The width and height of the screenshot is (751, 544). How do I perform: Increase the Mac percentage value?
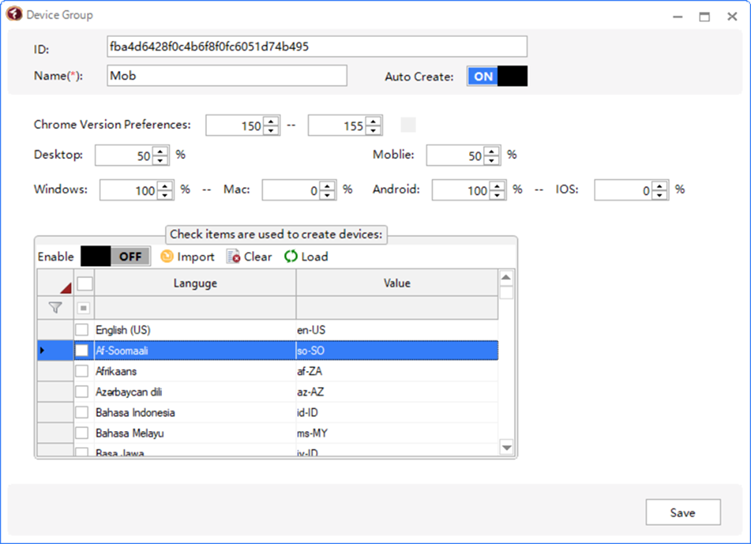pos(327,186)
